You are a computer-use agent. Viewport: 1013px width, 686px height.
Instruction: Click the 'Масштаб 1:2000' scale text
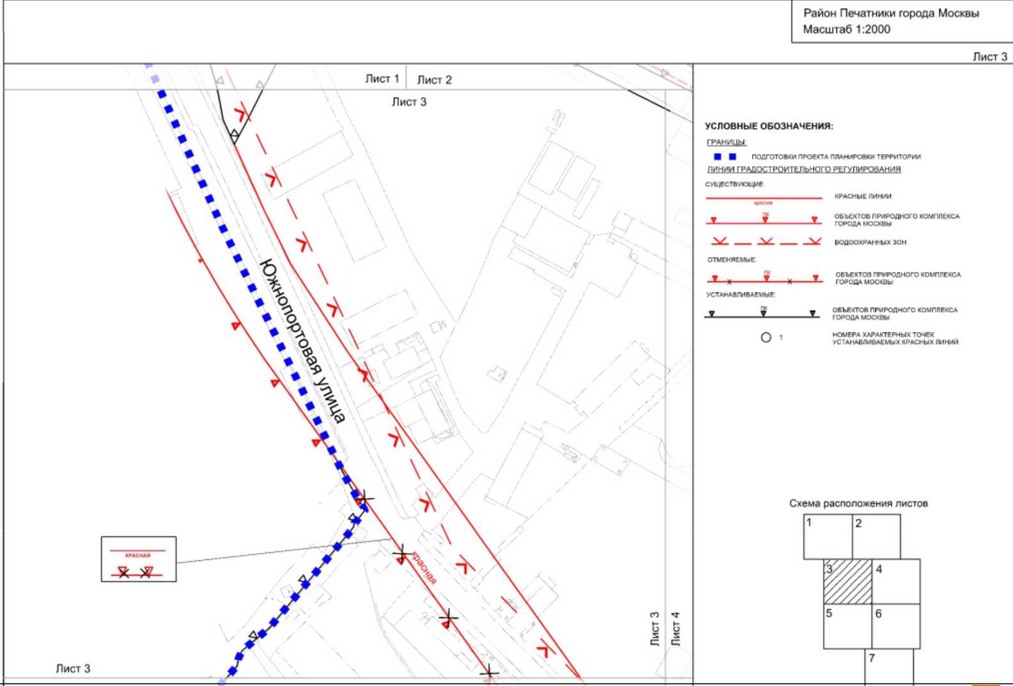847,30
